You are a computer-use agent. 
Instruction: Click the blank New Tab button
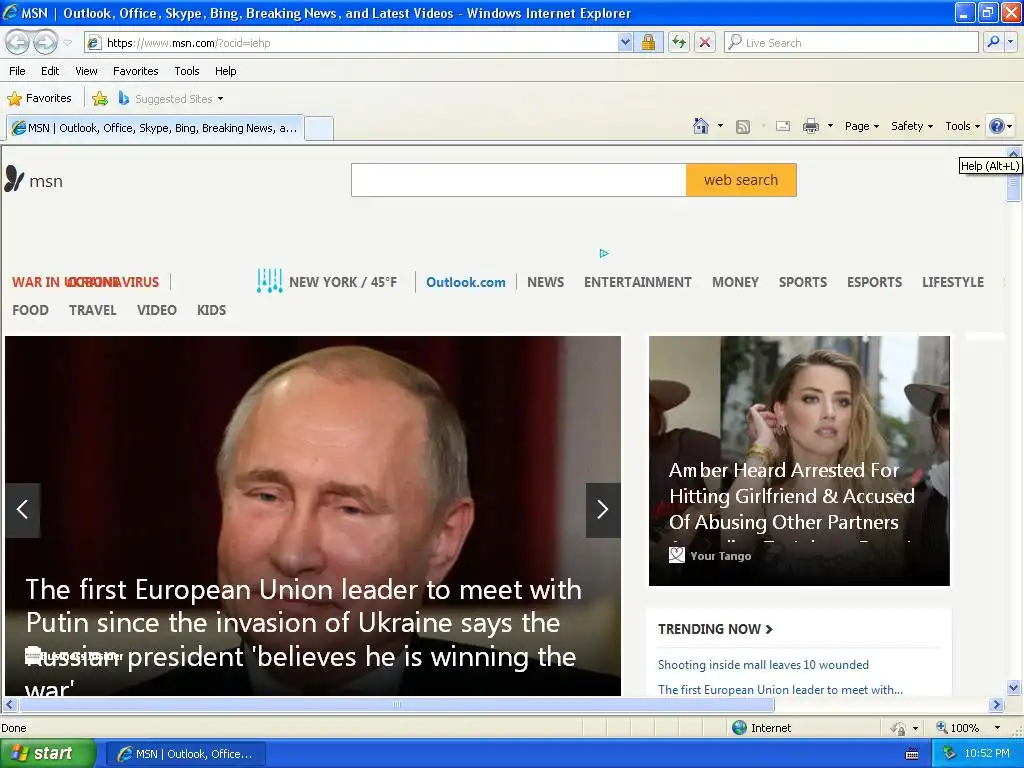point(319,128)
